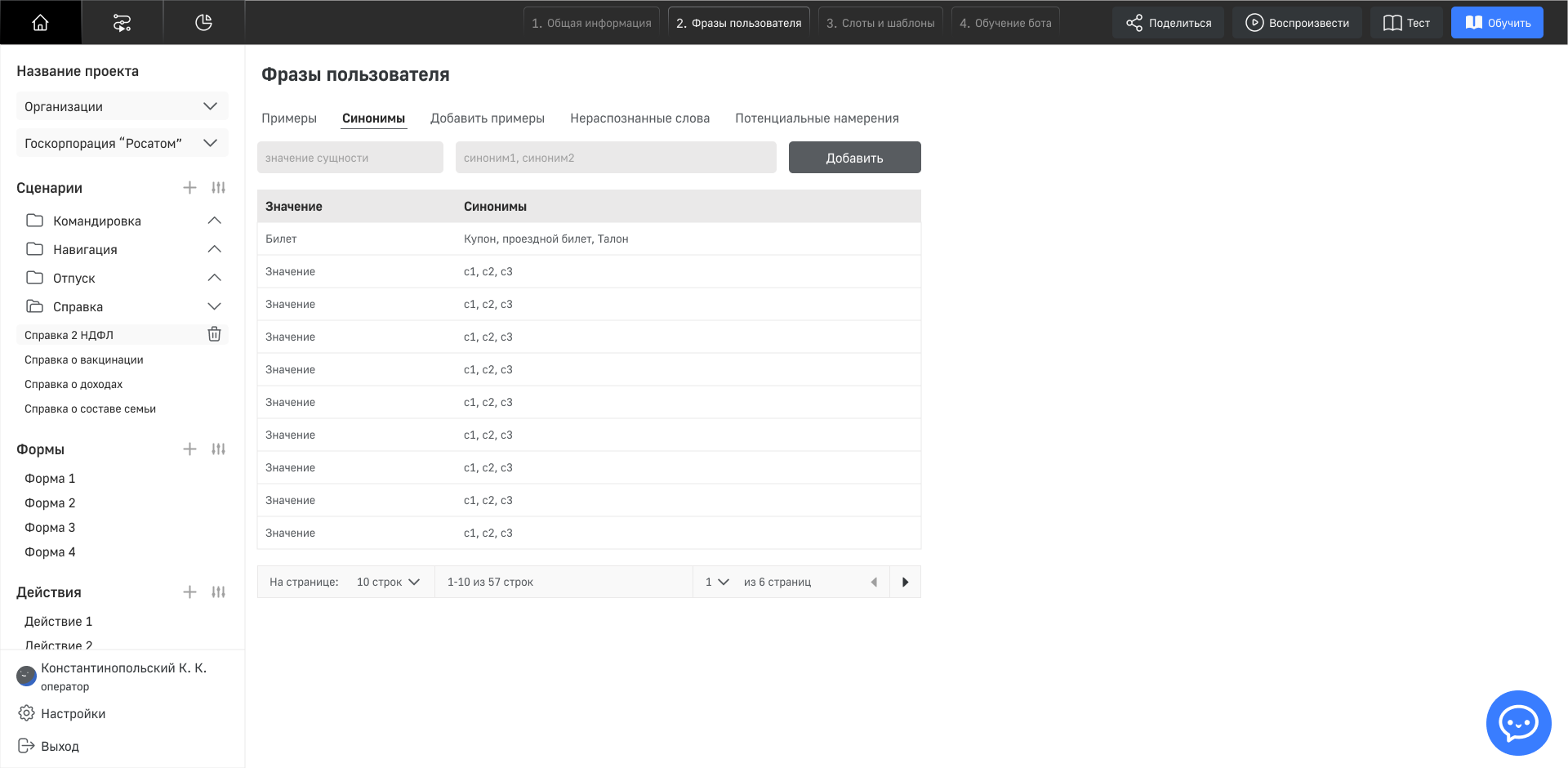Collapse the Командировка folder chevron
1568x768 pixels.
click(214, 220)
